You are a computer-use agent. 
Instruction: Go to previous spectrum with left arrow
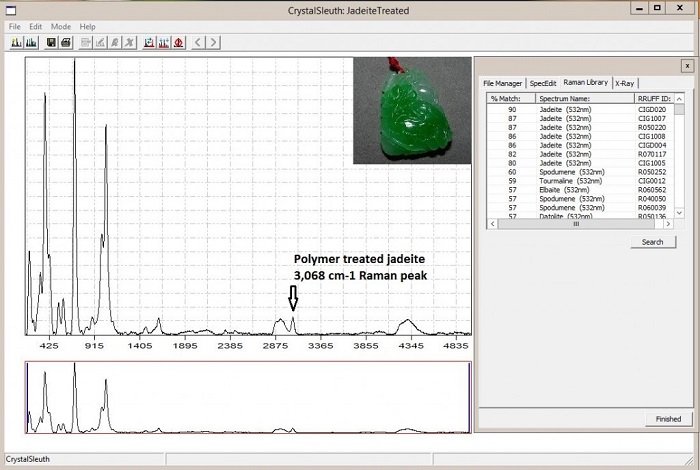tap(198, 43)
